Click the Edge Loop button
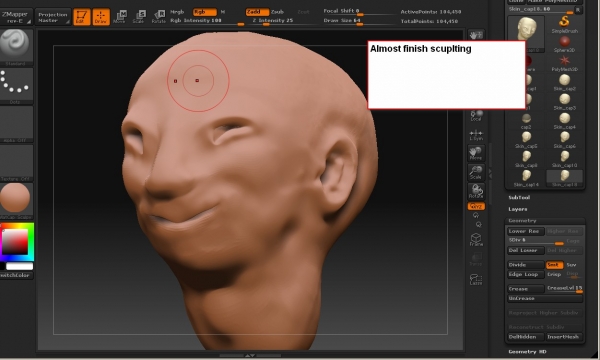 [525, 274]
